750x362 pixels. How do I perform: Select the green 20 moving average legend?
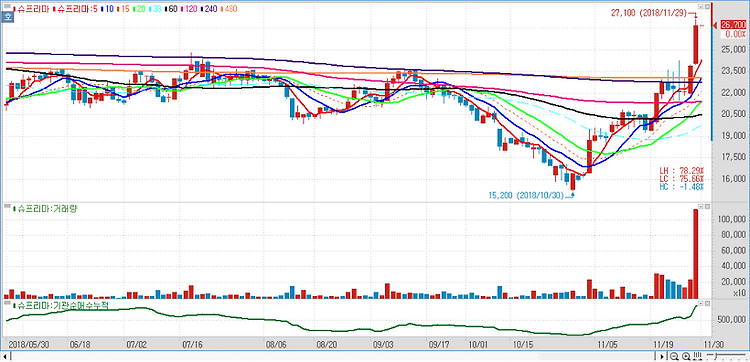138,9
